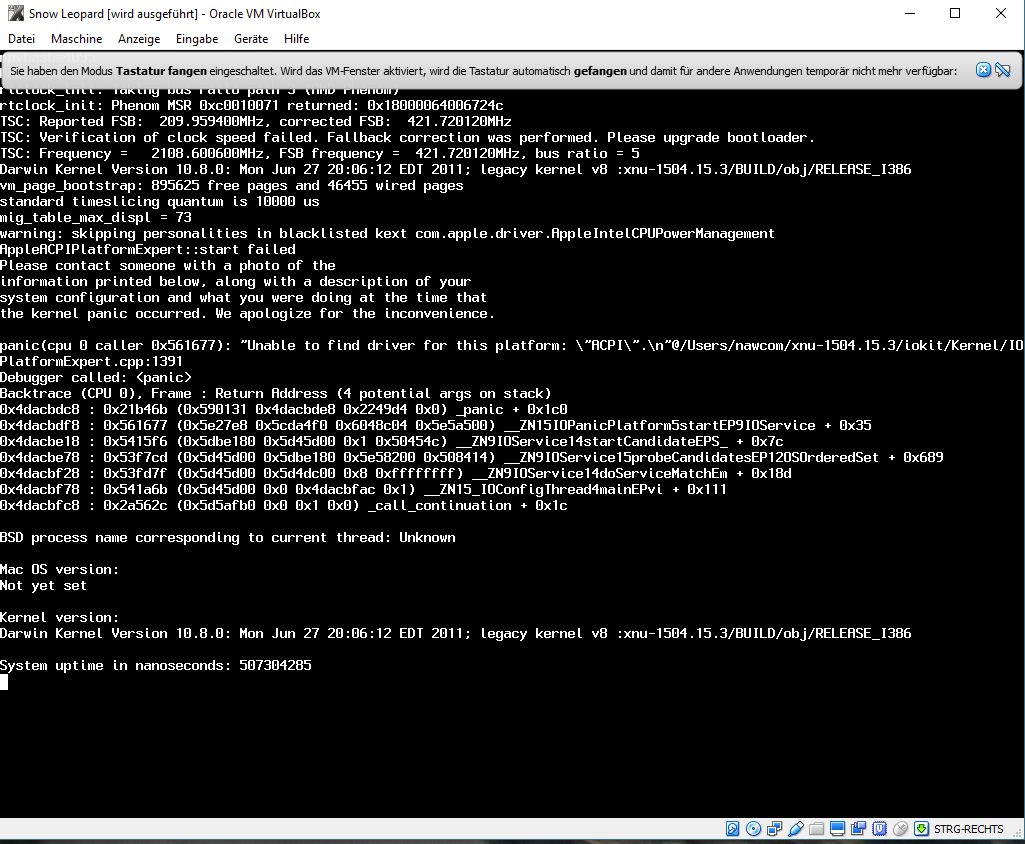Screen dimensions: 1025x844
Task: Click the '_call_continuation + 0x1c' backtrace line
Action: (x=284, y=505)
